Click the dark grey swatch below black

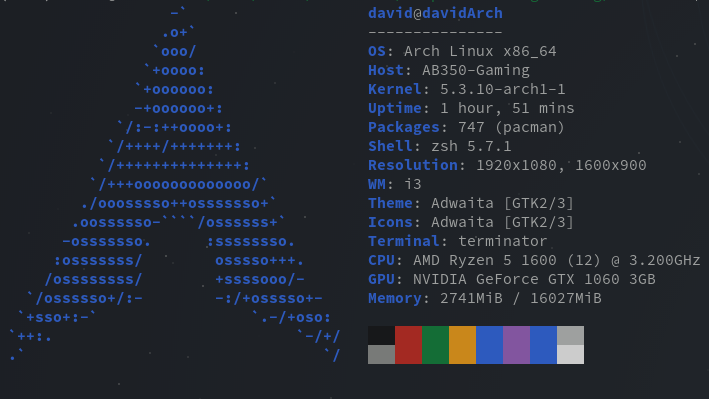381,355
